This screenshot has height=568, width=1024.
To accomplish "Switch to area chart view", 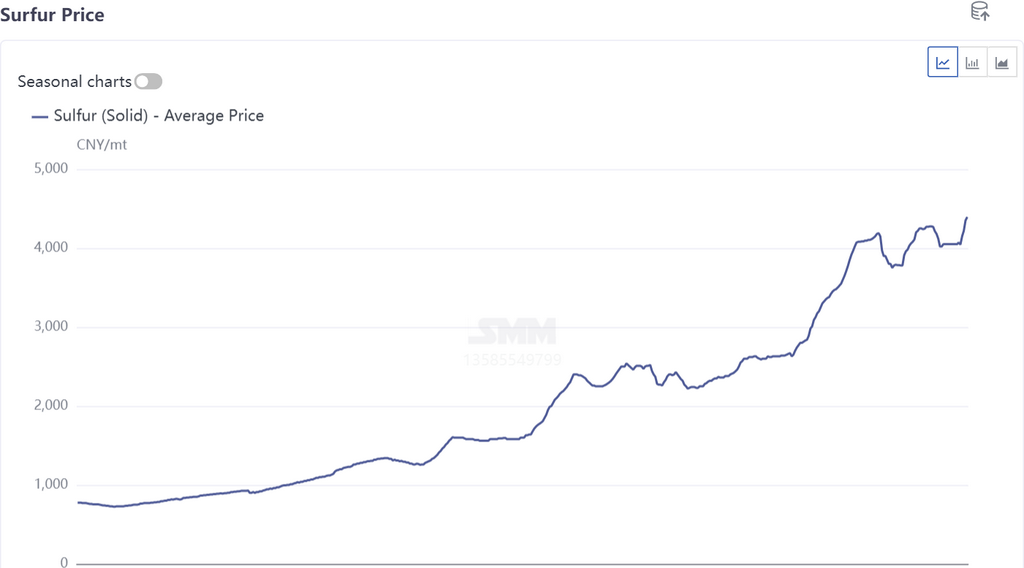I will 1001,63.
